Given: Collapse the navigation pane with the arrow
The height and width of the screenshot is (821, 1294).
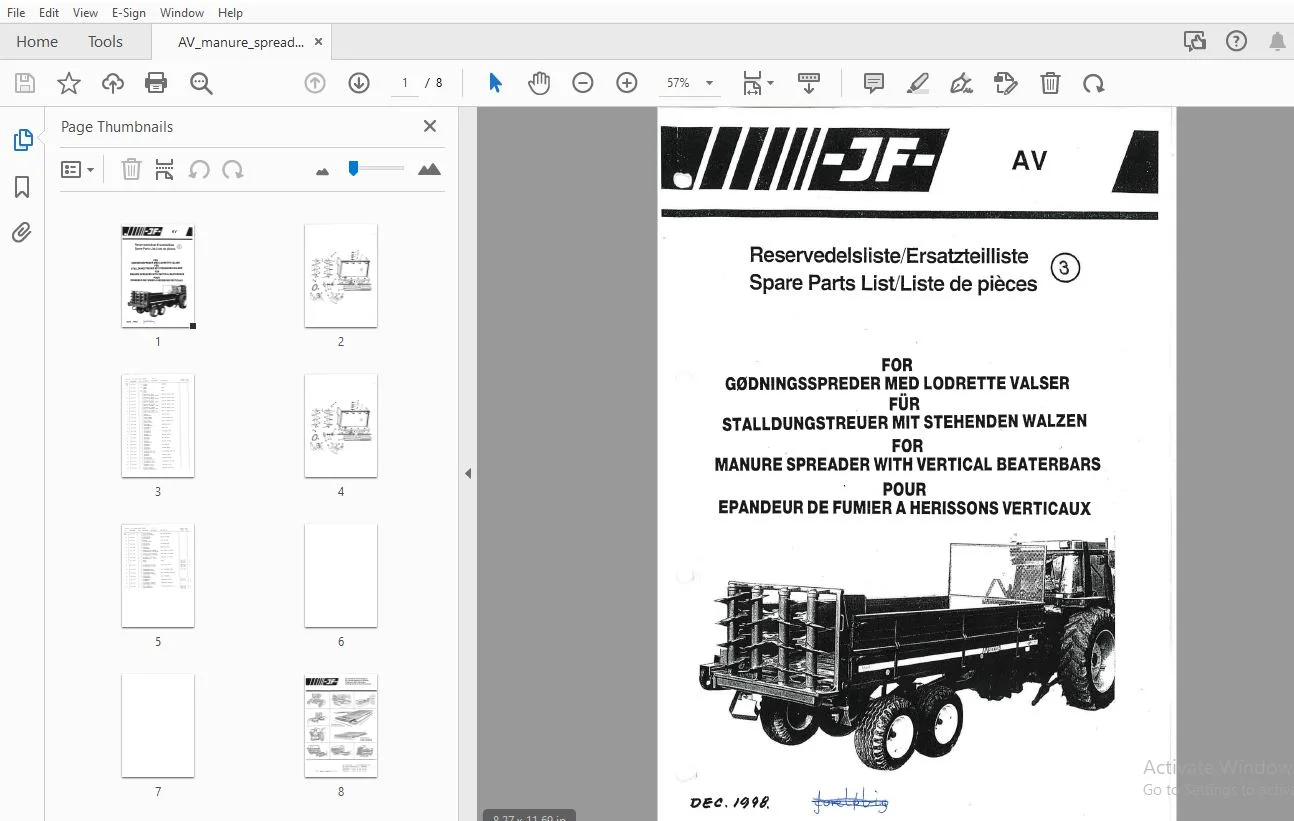Looking at the screenshot, I should coord(468,473).
